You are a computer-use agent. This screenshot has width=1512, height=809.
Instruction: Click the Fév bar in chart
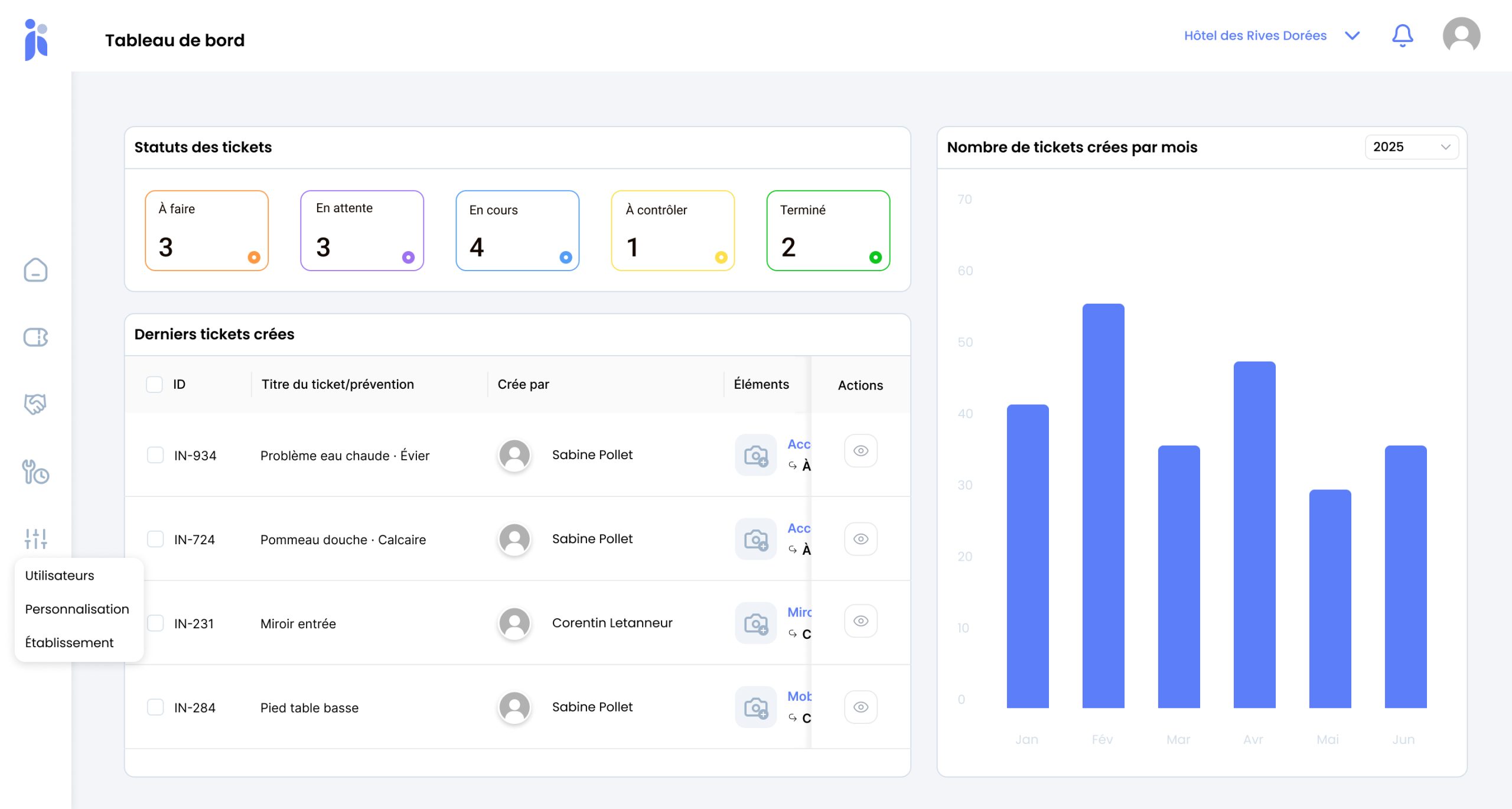pos(1103,506)
